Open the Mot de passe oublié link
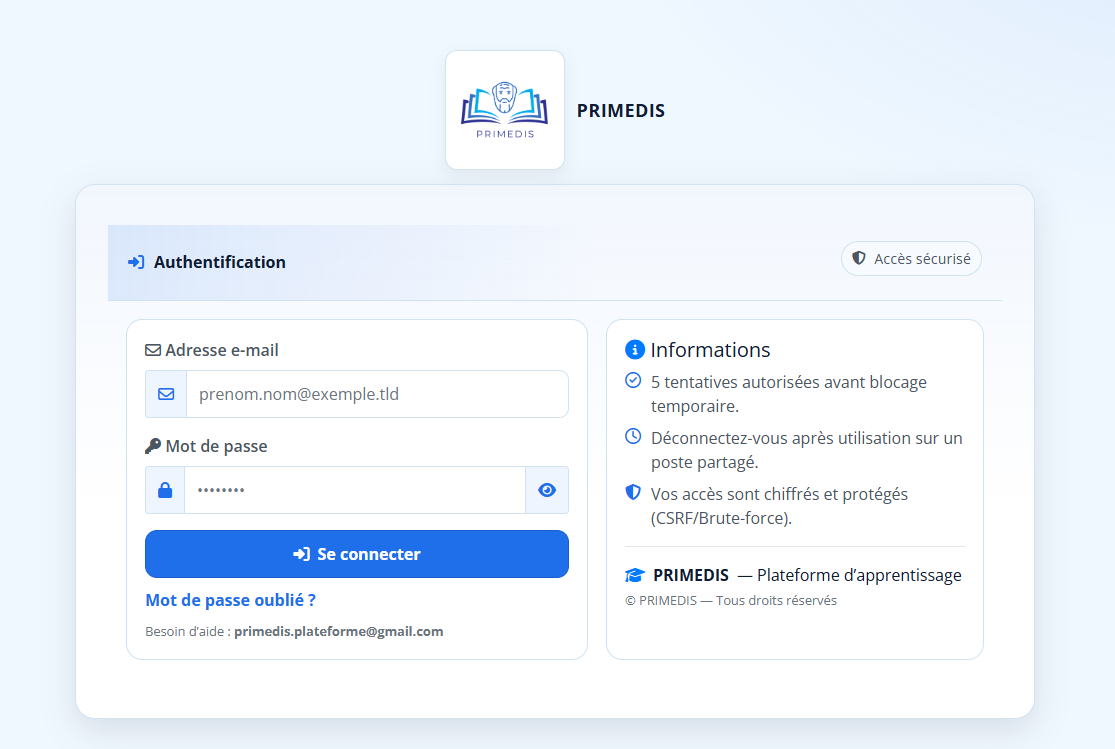1115x749 pixels. click(230, 600)
